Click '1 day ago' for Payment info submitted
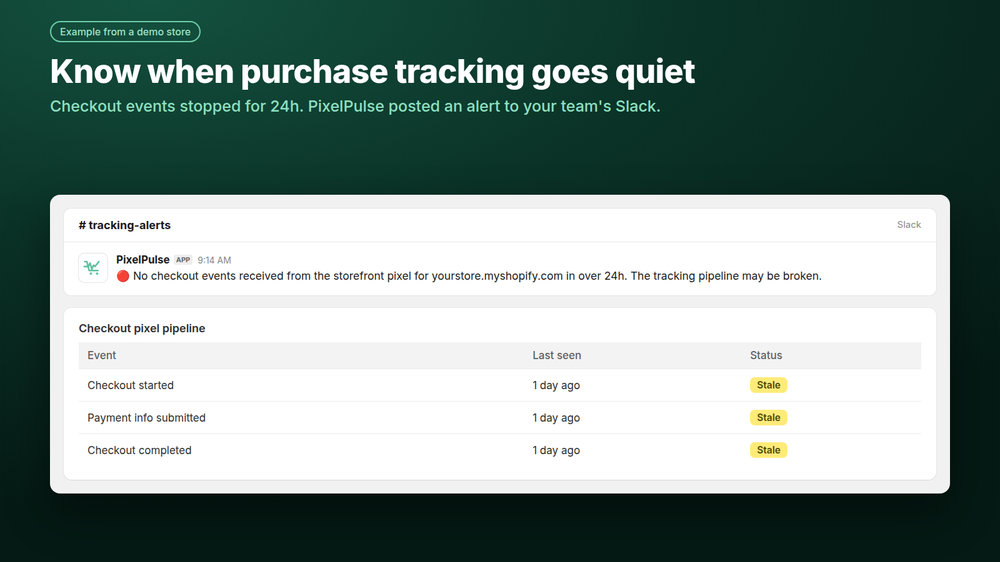 [x=556, y=418]
